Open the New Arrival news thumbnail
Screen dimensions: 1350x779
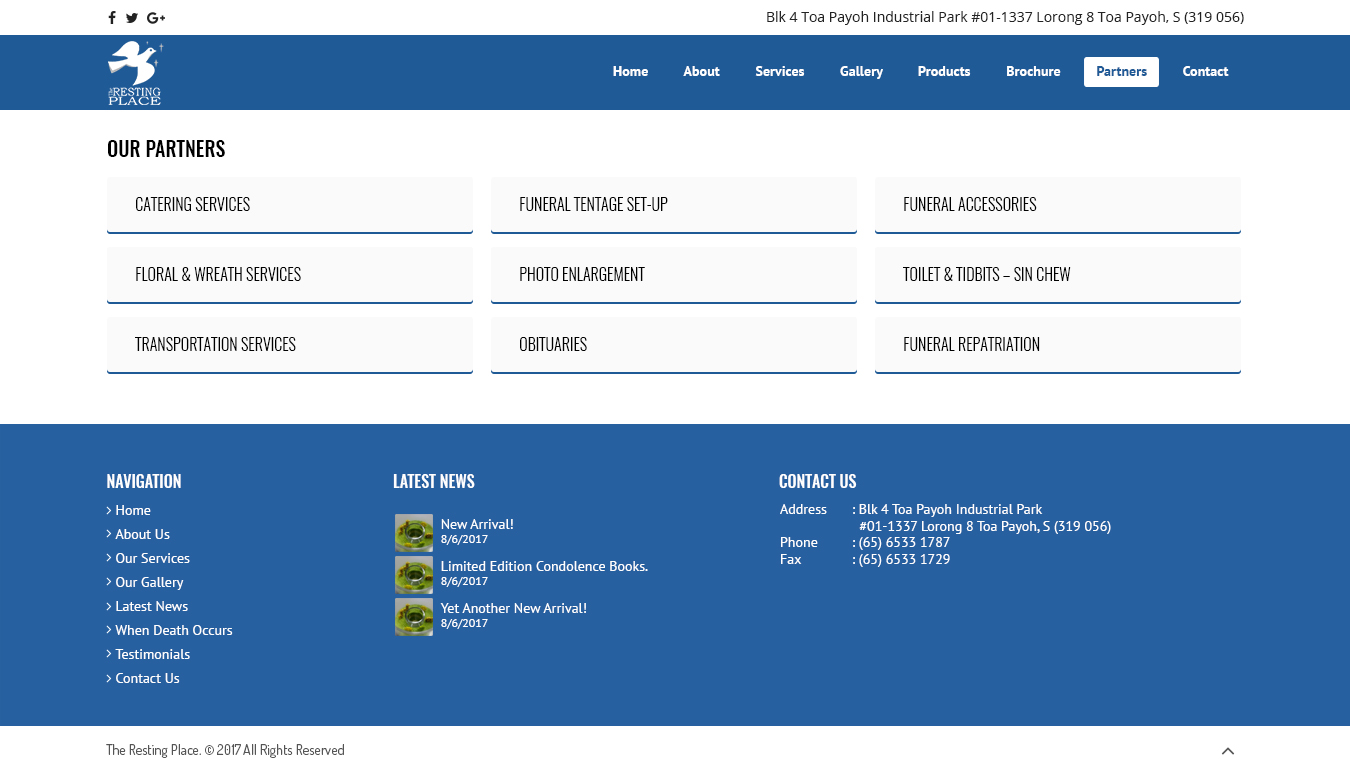[x=414, y=533]
